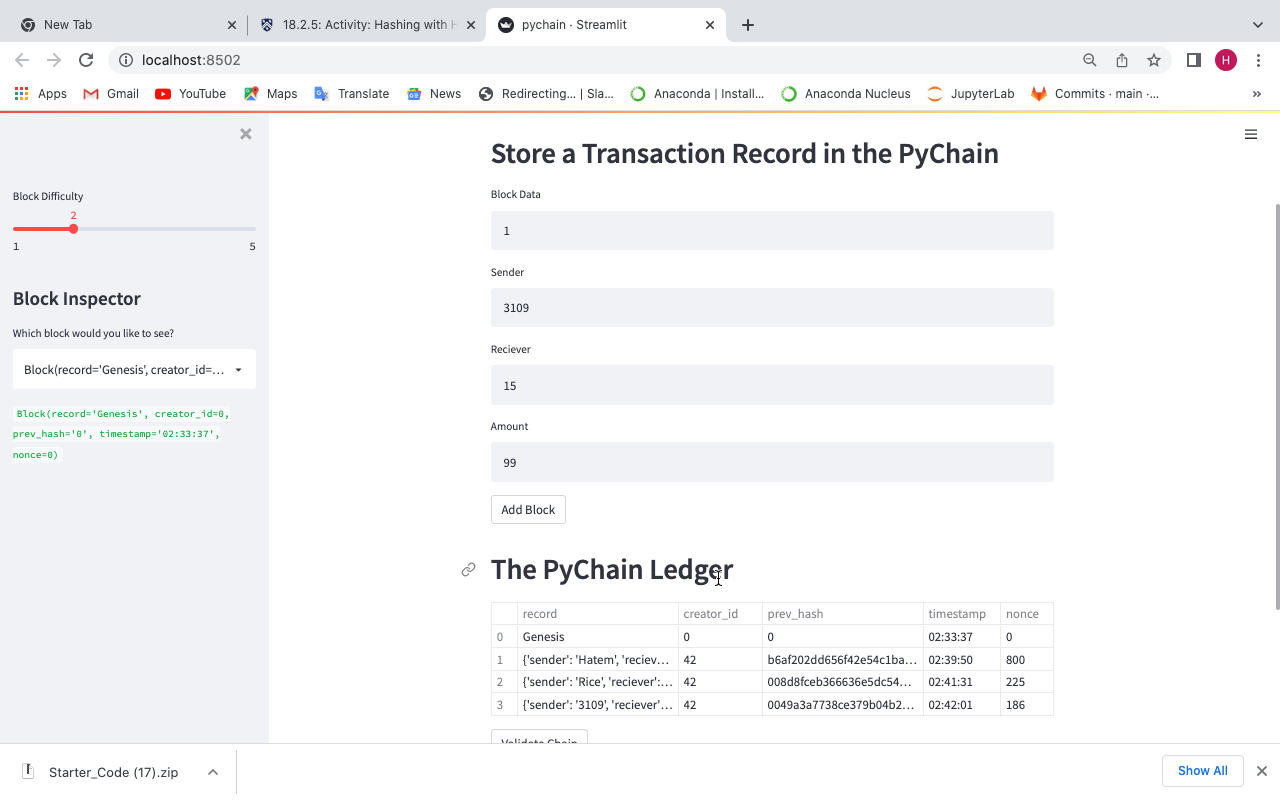
Task: Focus the Sender input field
Action: 772,307
